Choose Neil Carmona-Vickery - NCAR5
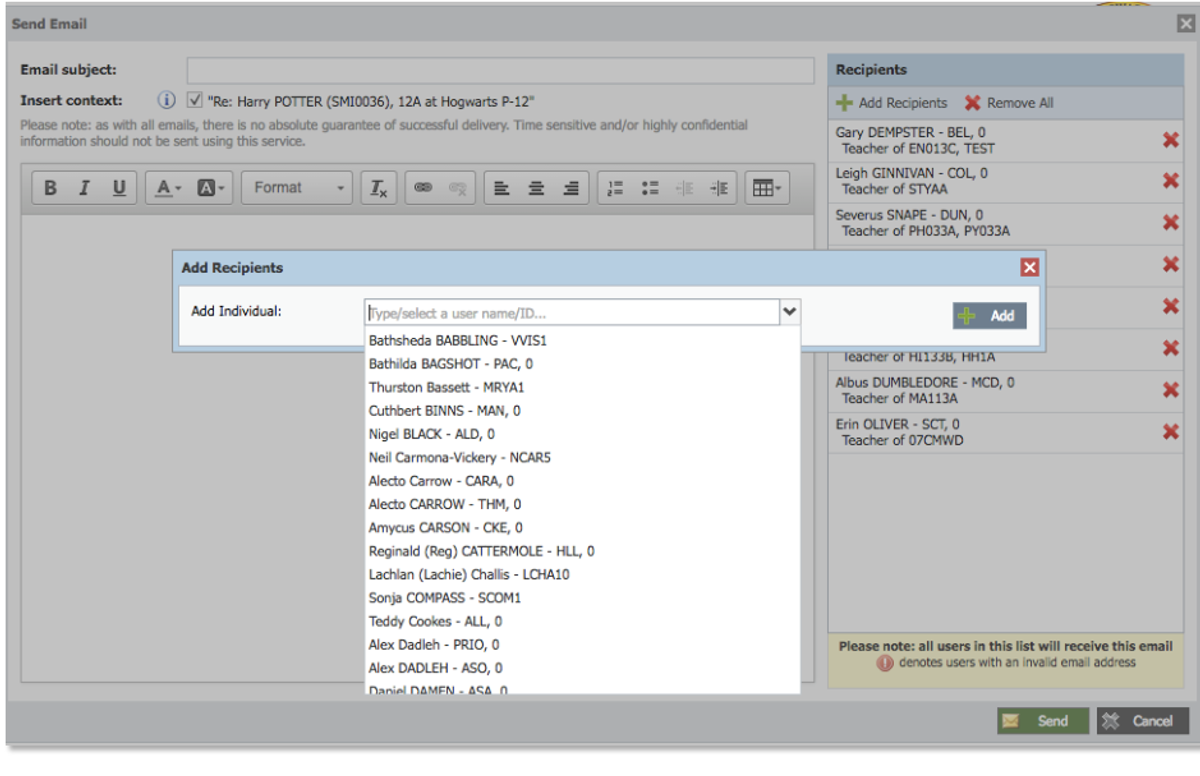Screen dimensions: 1200x776 click(x=582, y=457)
